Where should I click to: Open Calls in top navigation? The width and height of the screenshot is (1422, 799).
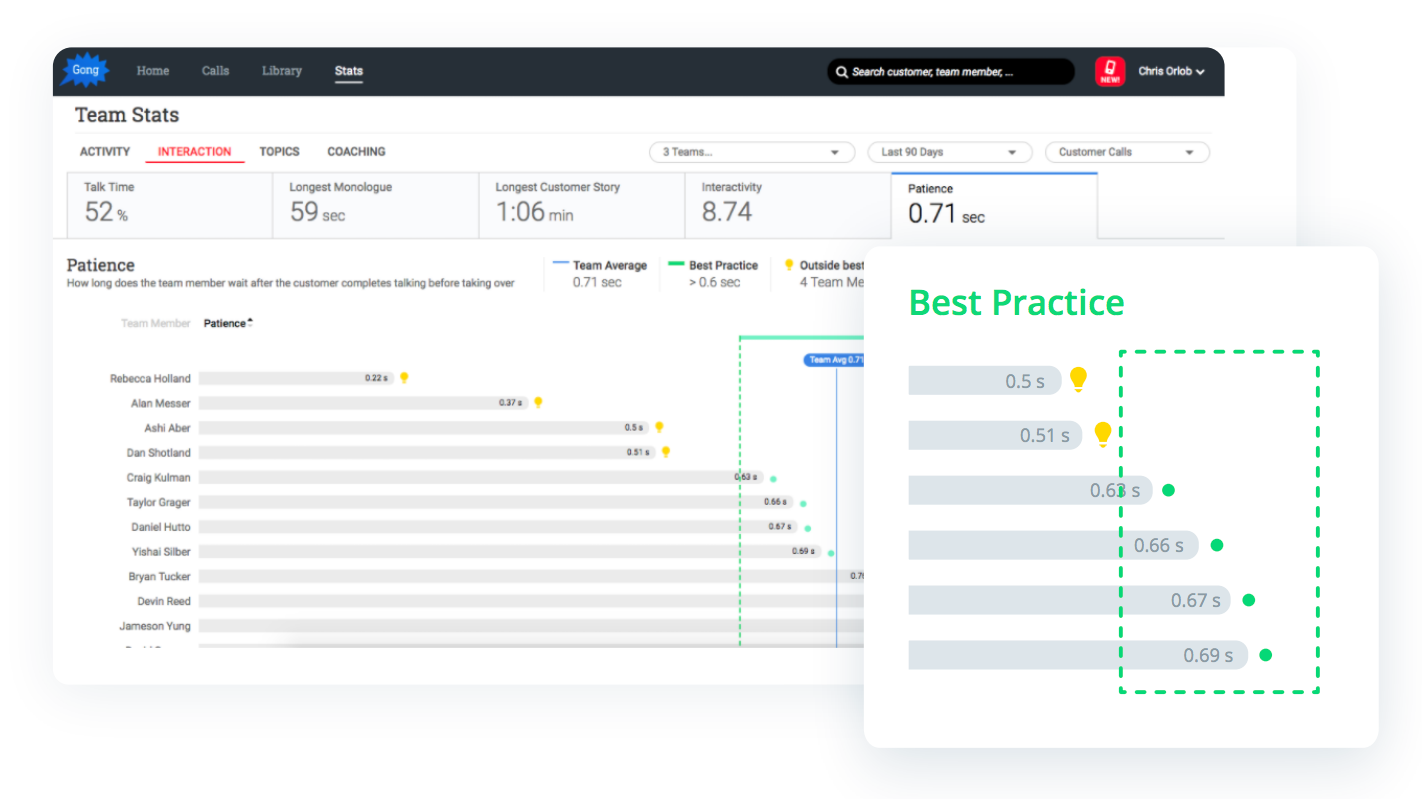pyautogui.click(x=215, y=71)
